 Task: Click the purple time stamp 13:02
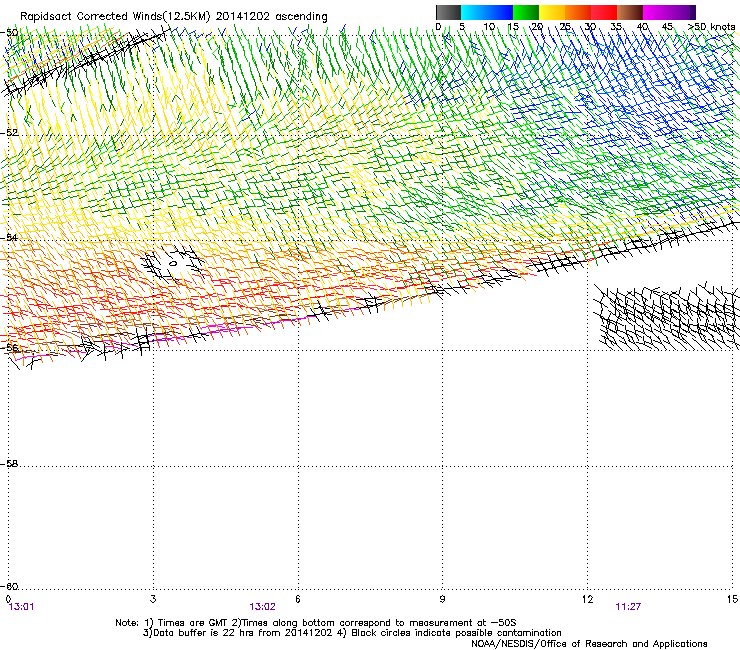pos(262,607)
